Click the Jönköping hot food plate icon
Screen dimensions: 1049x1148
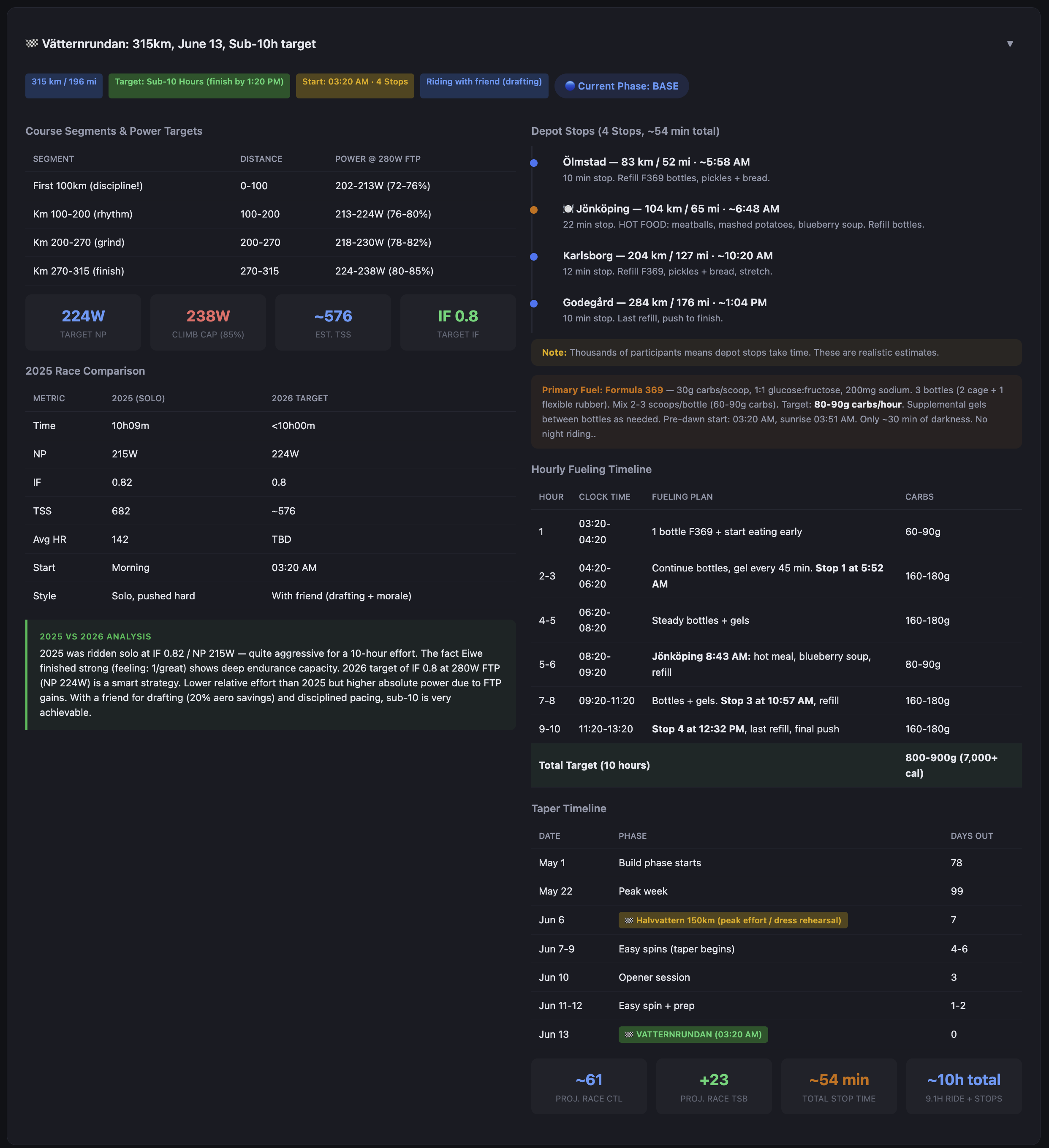(568, 209)
